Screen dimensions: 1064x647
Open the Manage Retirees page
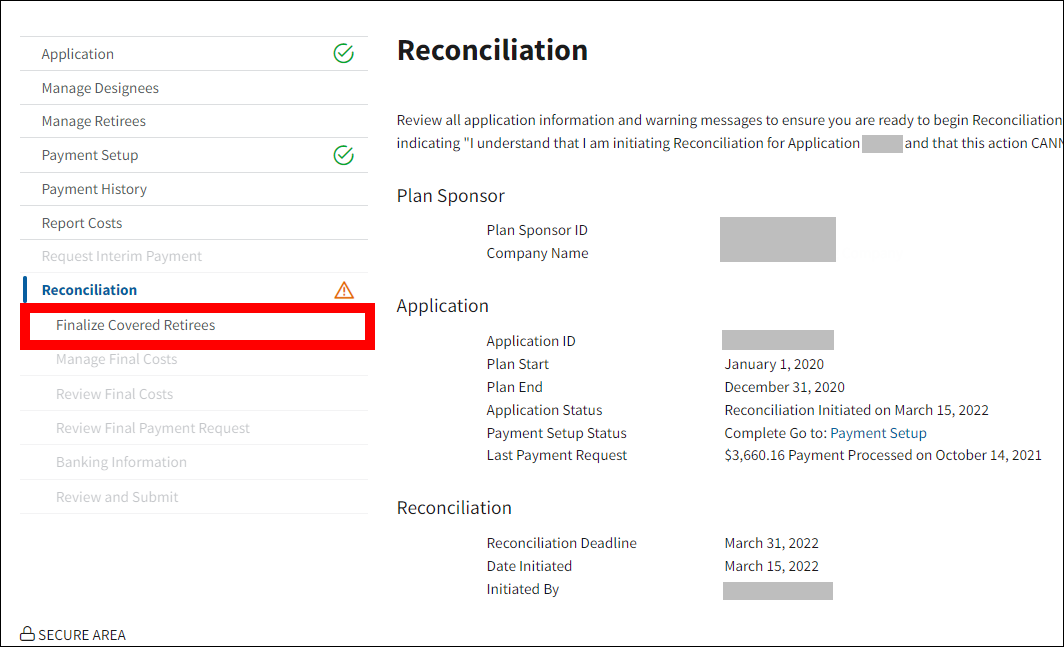point(94,121)
